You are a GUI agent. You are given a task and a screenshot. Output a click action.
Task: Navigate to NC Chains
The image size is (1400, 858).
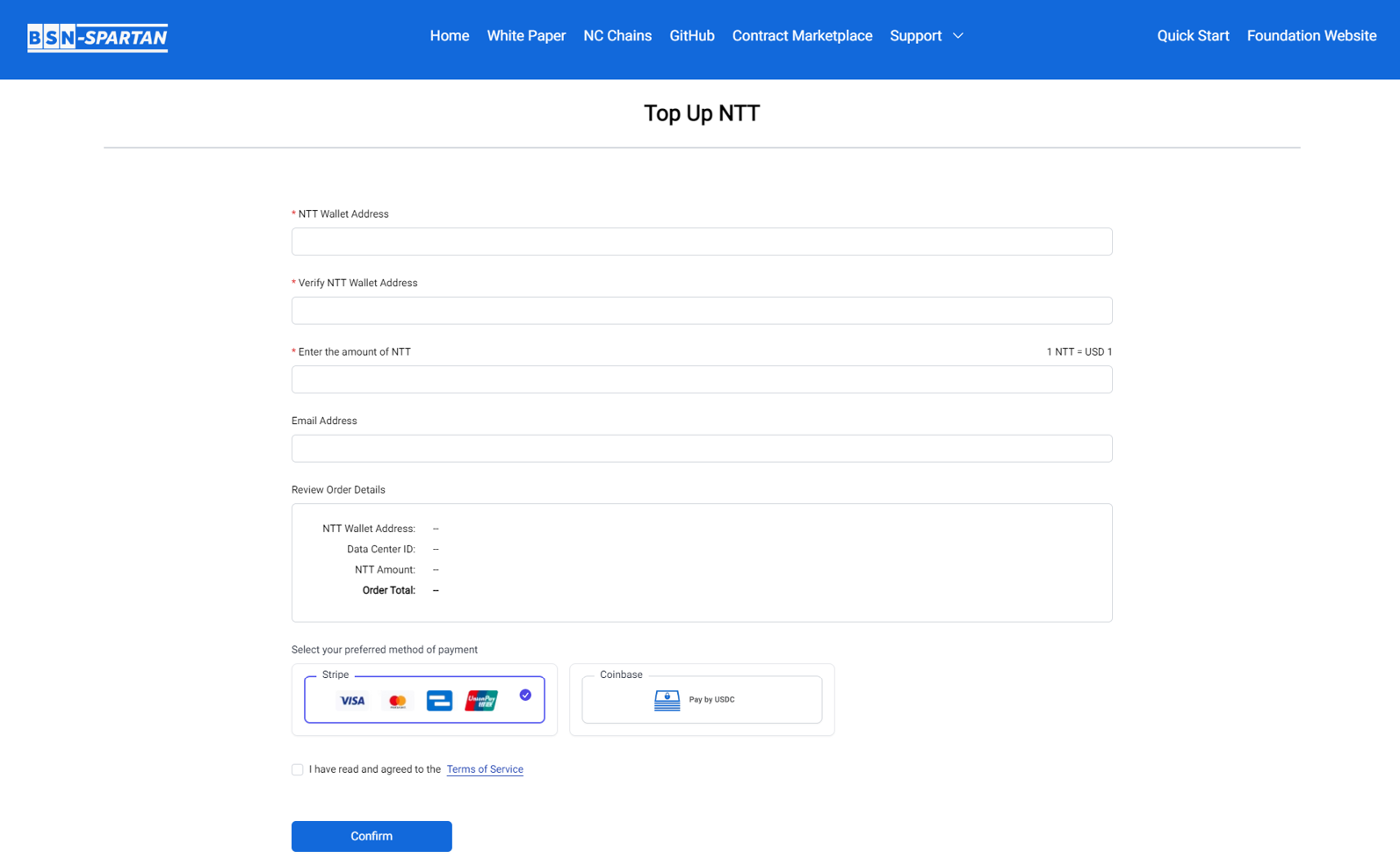[x=617, y=36]
